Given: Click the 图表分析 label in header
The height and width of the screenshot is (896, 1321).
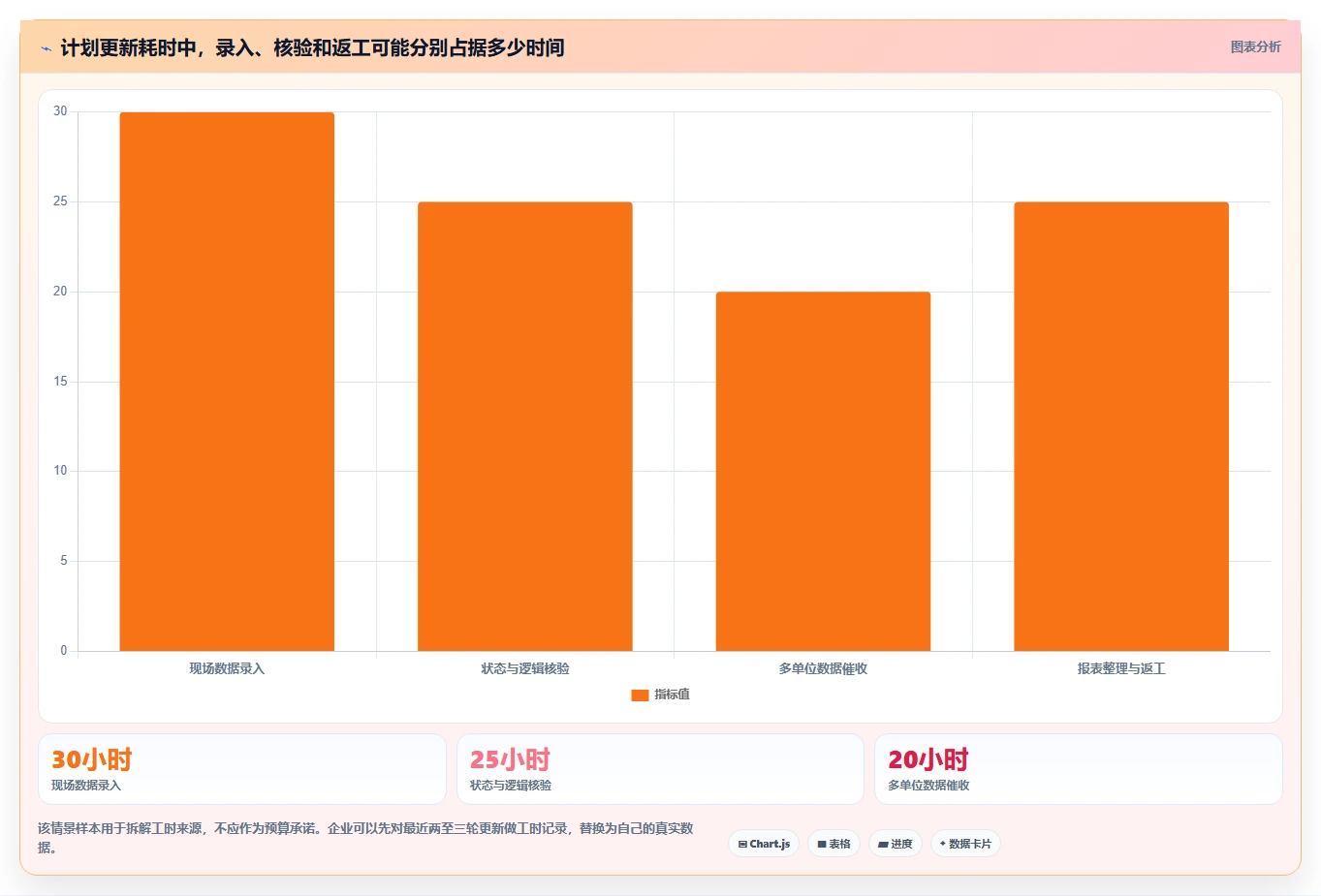Looking at the screenshot, I should [x=1255, y=46].
